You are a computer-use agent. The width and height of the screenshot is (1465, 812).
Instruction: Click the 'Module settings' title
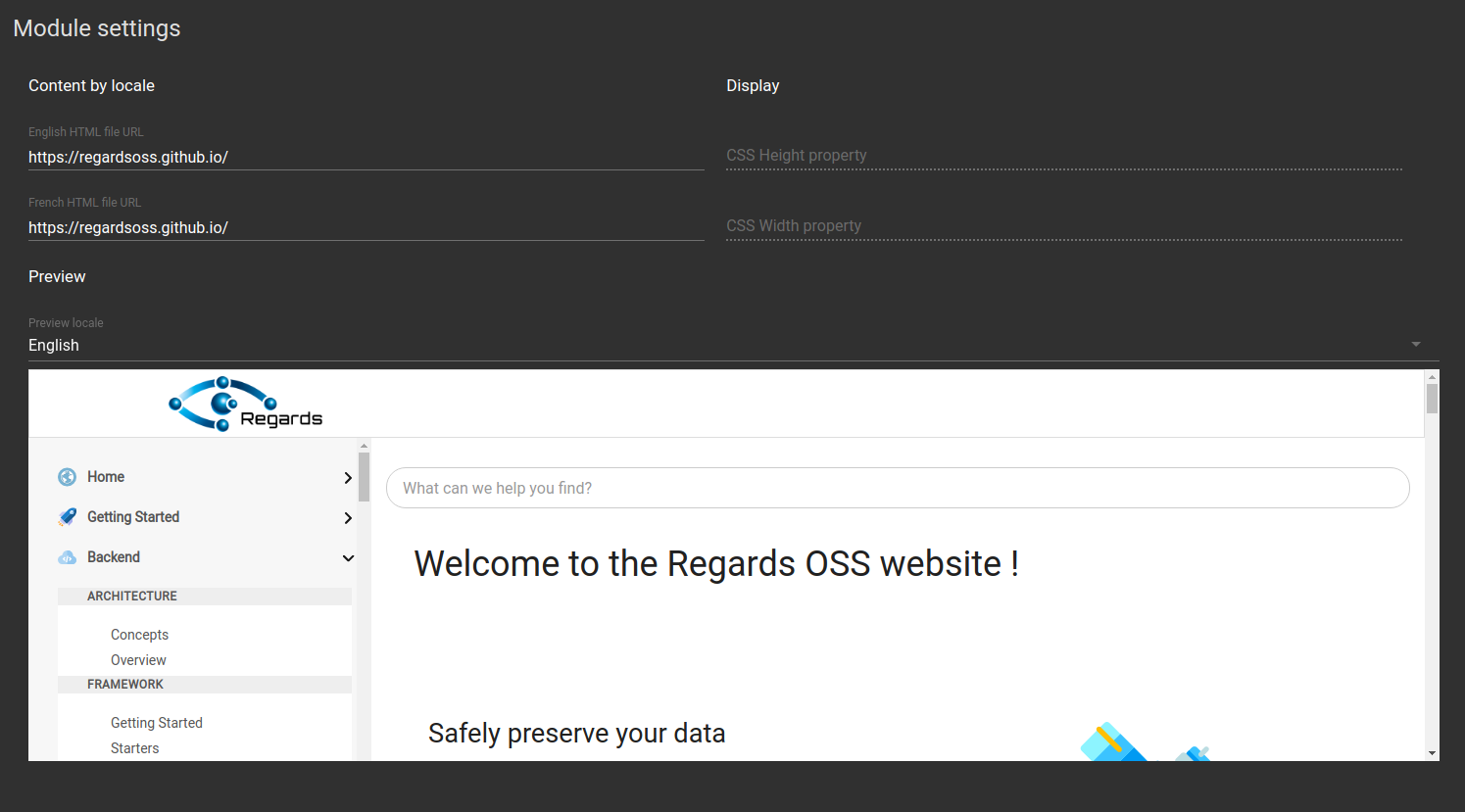pyautogui.click(x=97, y=28)
